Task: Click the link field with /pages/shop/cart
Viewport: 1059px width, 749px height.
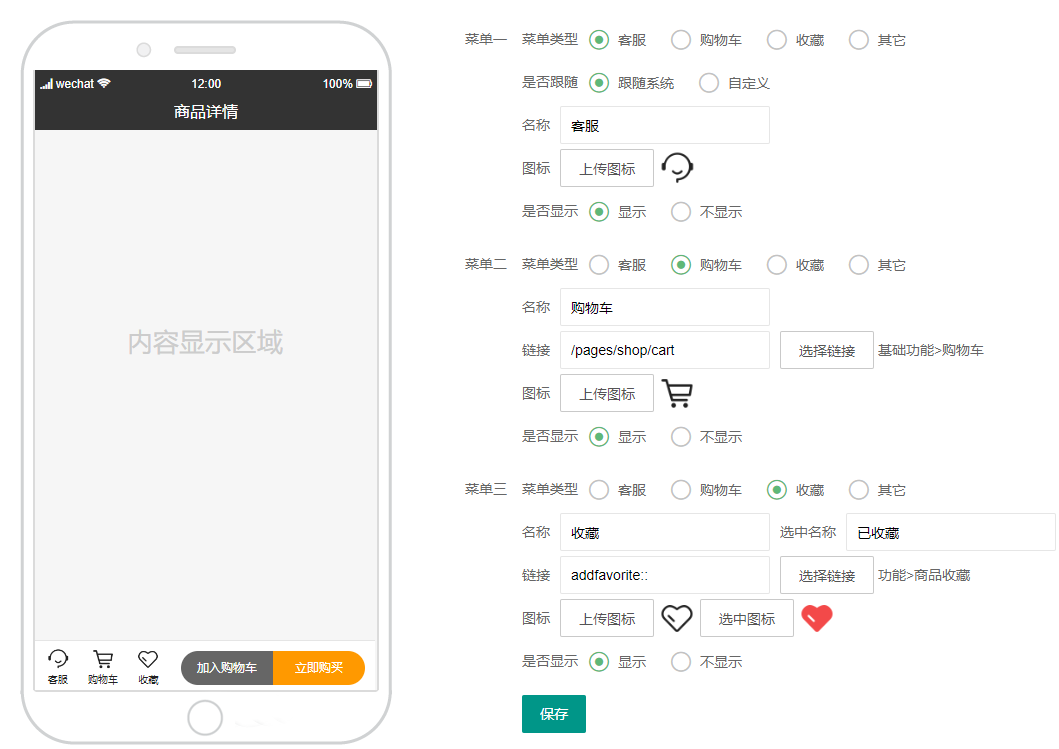Action: [665, 350]
